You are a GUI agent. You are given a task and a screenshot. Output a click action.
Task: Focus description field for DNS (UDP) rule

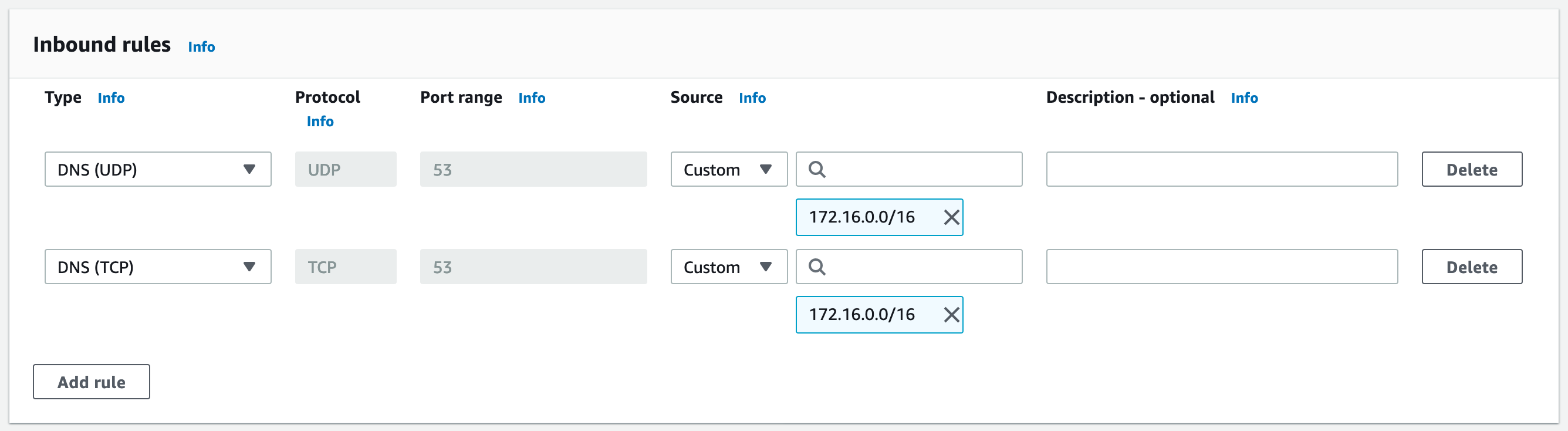(x=1221, y=169)
